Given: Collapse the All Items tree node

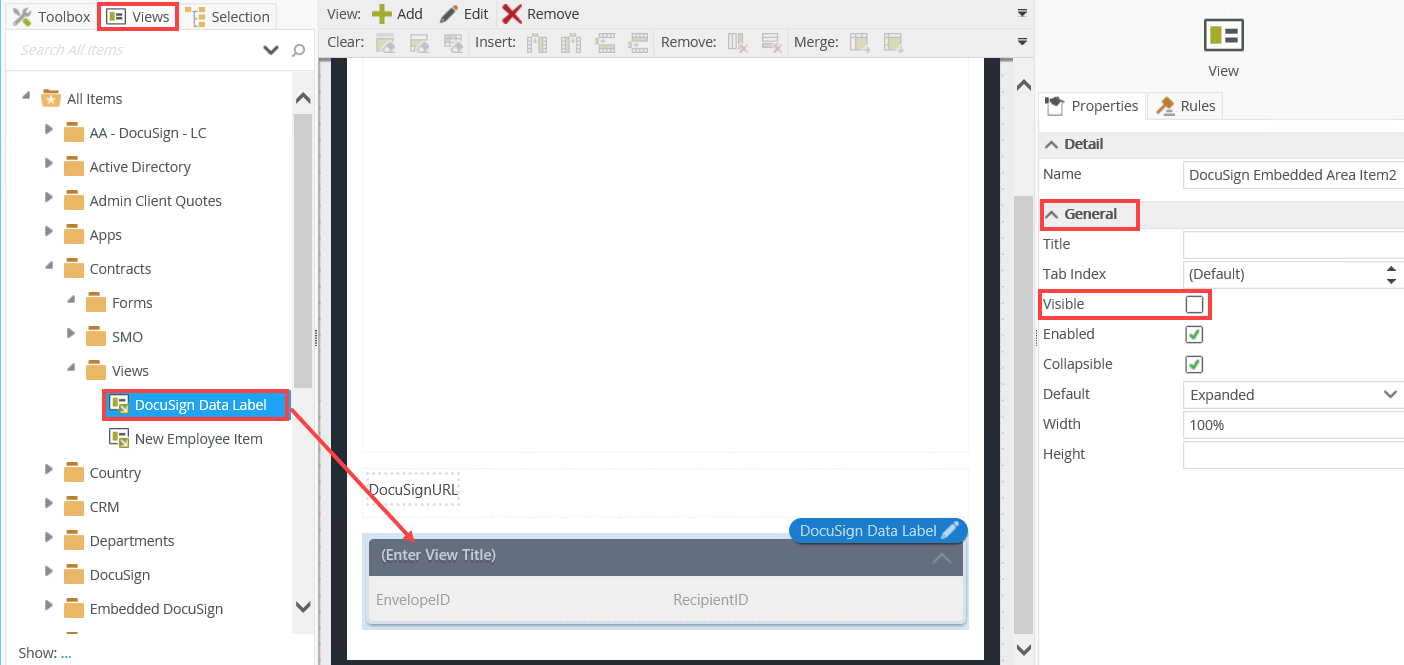Looking at the screenshot, I should point(25,97).
